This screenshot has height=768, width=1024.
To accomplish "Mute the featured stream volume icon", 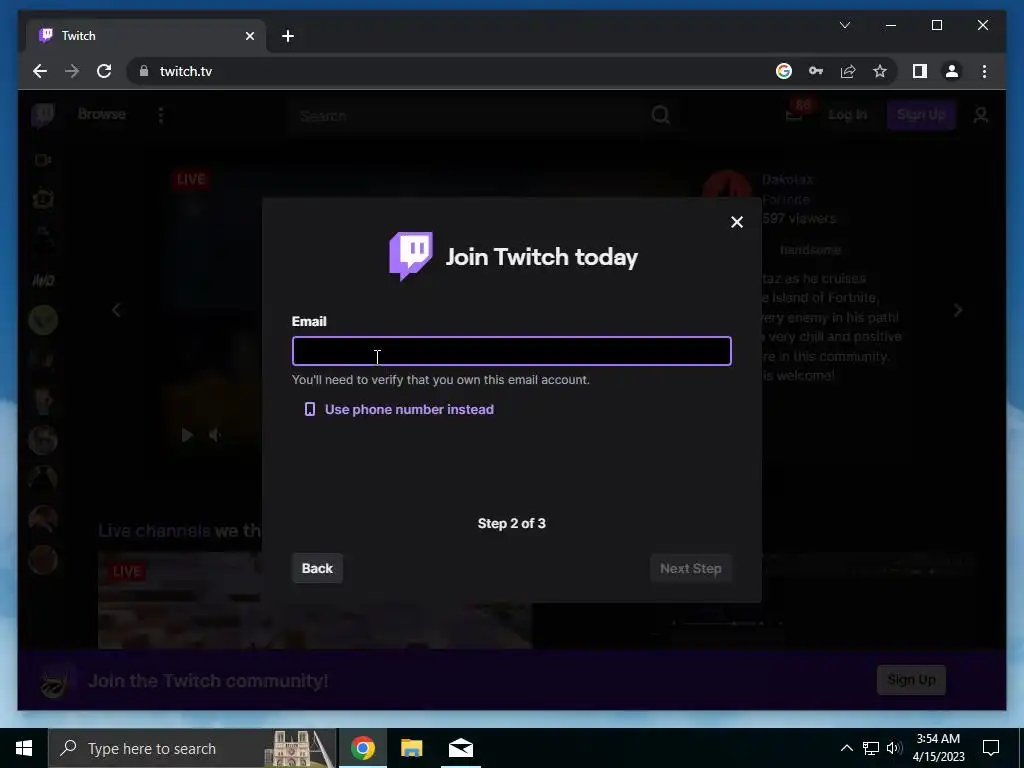I will click(215, 435).
